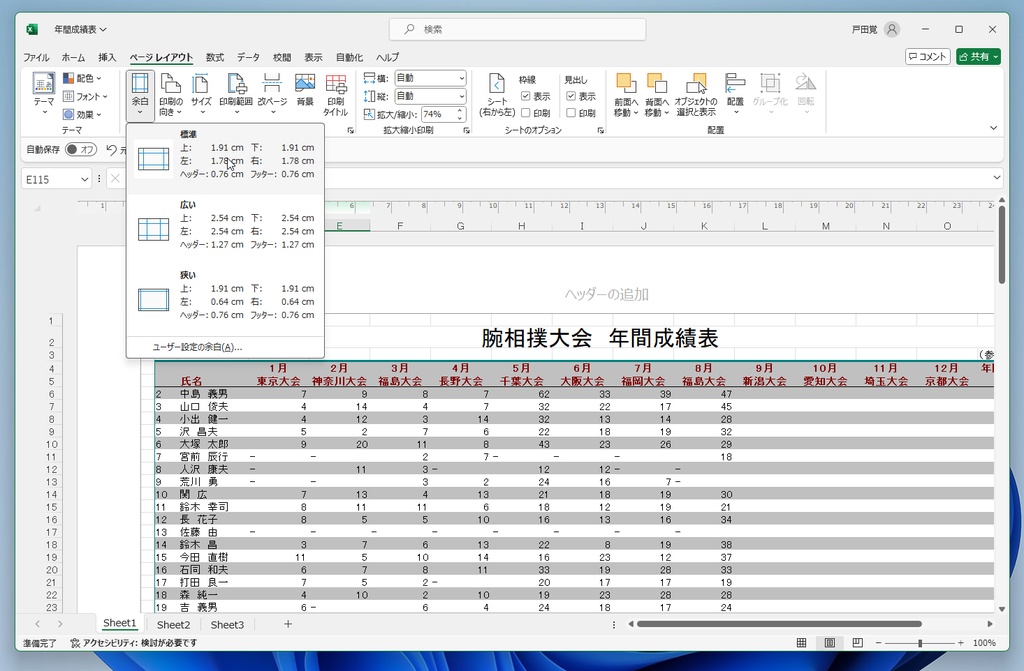Click アクセシビリティ status bar message
Screen dimensions: 1024x671
click(134, 643)
